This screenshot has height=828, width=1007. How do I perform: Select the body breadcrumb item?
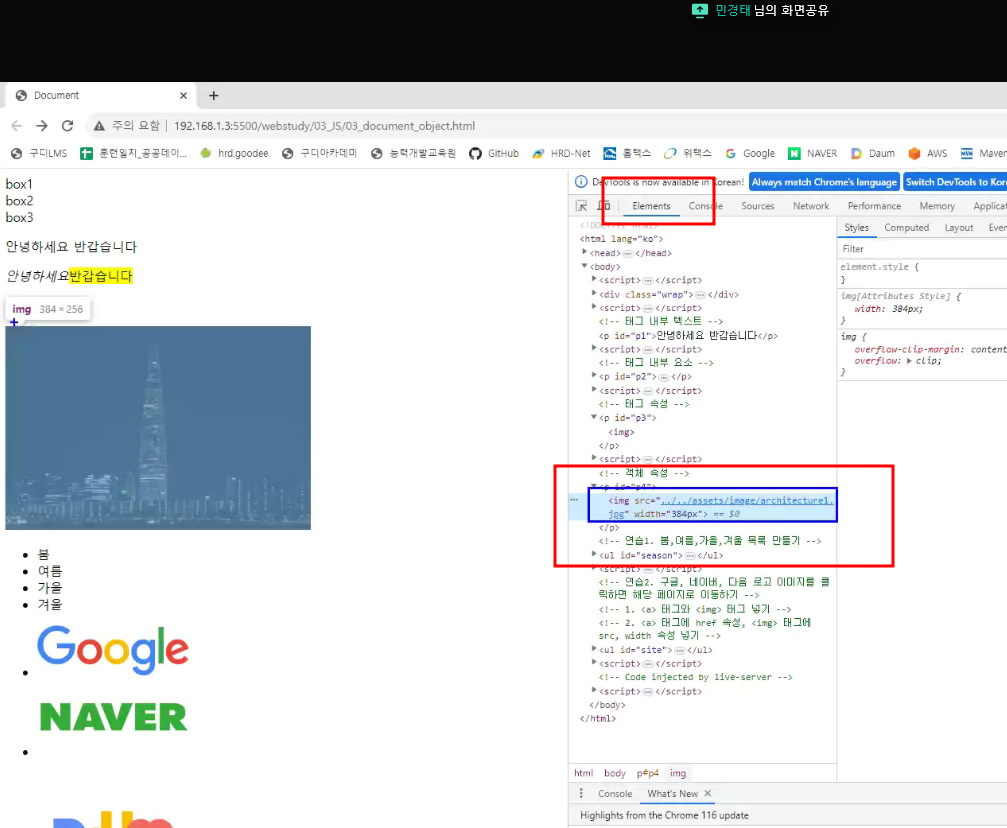[615, 773]
